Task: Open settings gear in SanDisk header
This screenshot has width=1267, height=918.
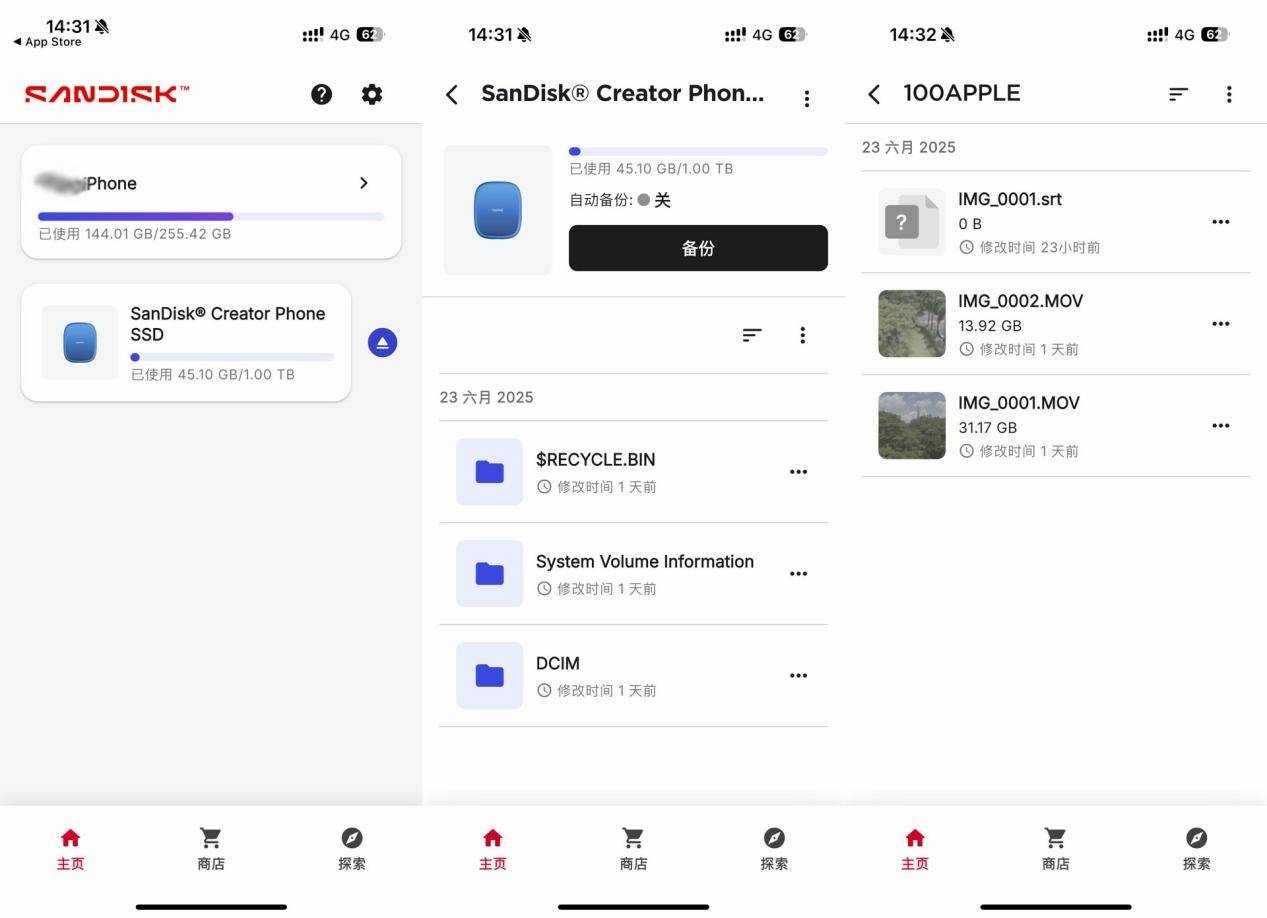Action: [x=372, y=94]
